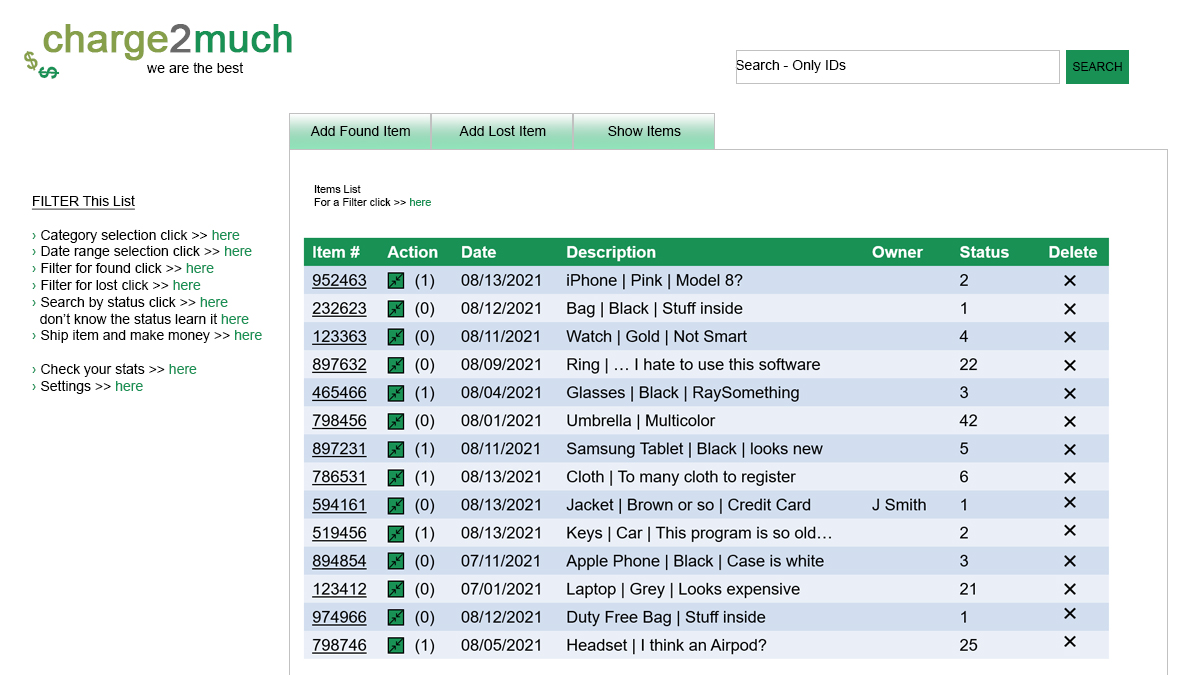Open the Settings here link
The height and width of the screenshot is (675, 1200).
[x=128, y=386]
